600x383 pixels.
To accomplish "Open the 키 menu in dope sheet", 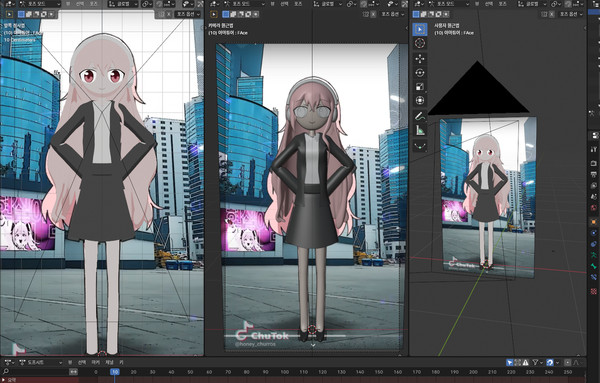I will pos(121,362).
